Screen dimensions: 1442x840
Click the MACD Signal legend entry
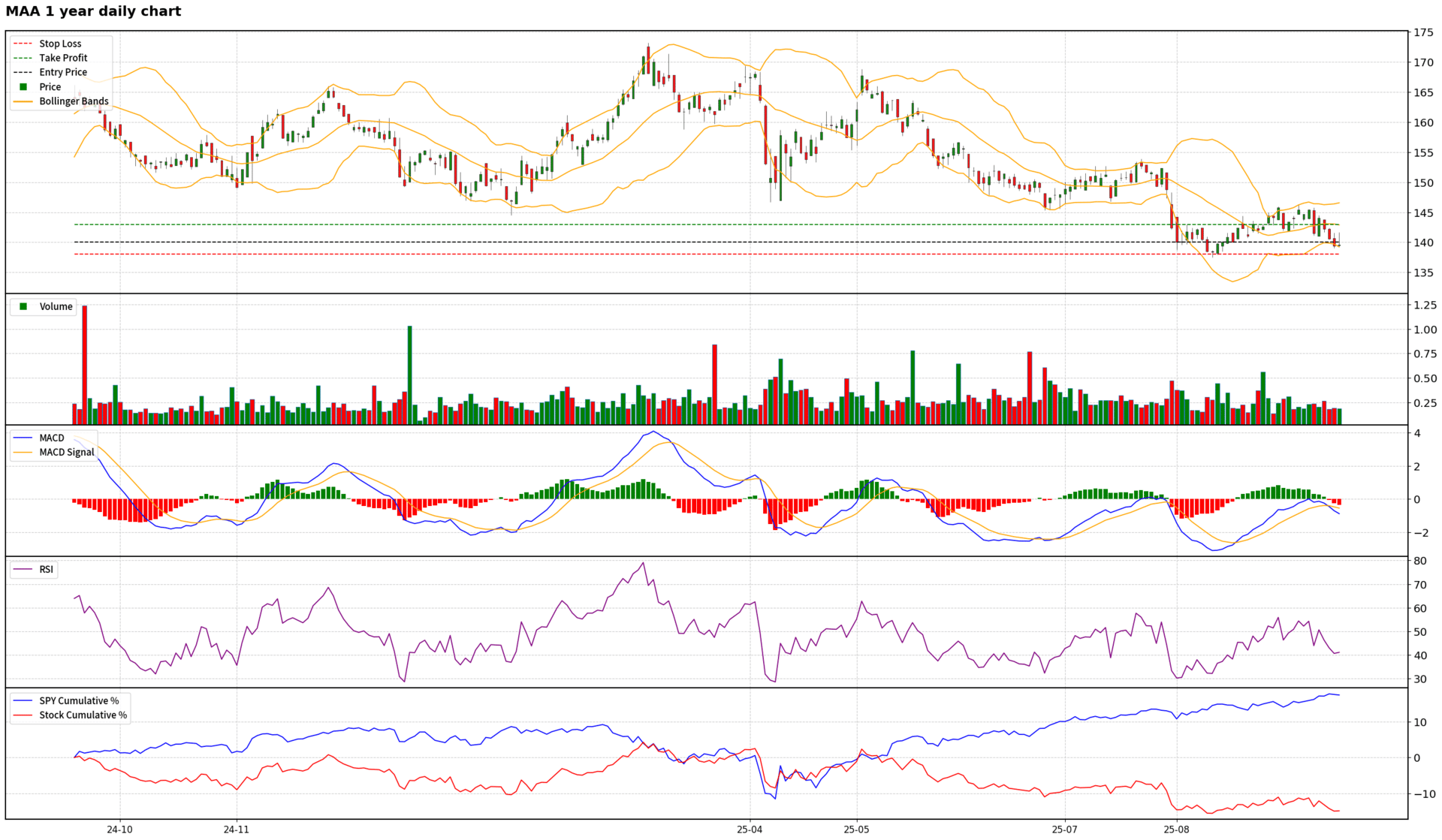point(66,452)
